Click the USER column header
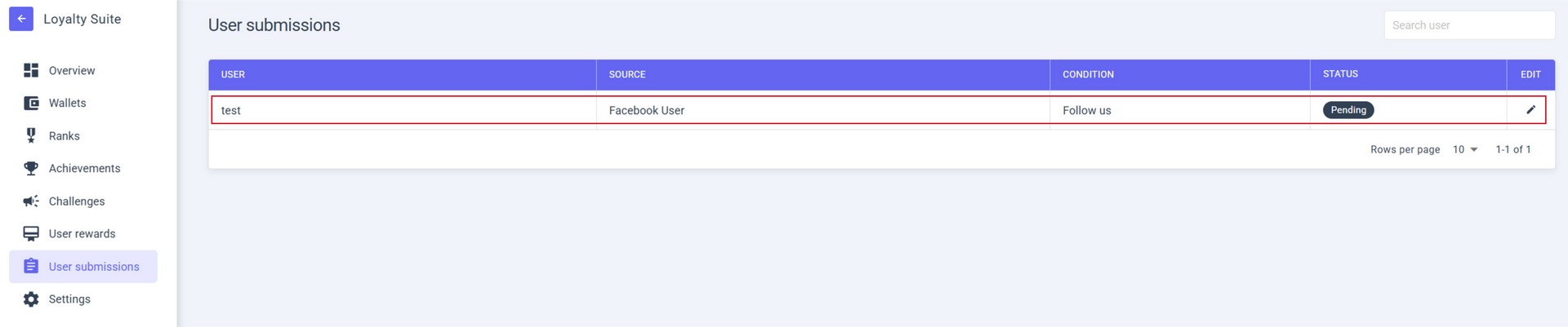Image resolution: width=1568 pixels, height=327 pixels. point(233,74)
